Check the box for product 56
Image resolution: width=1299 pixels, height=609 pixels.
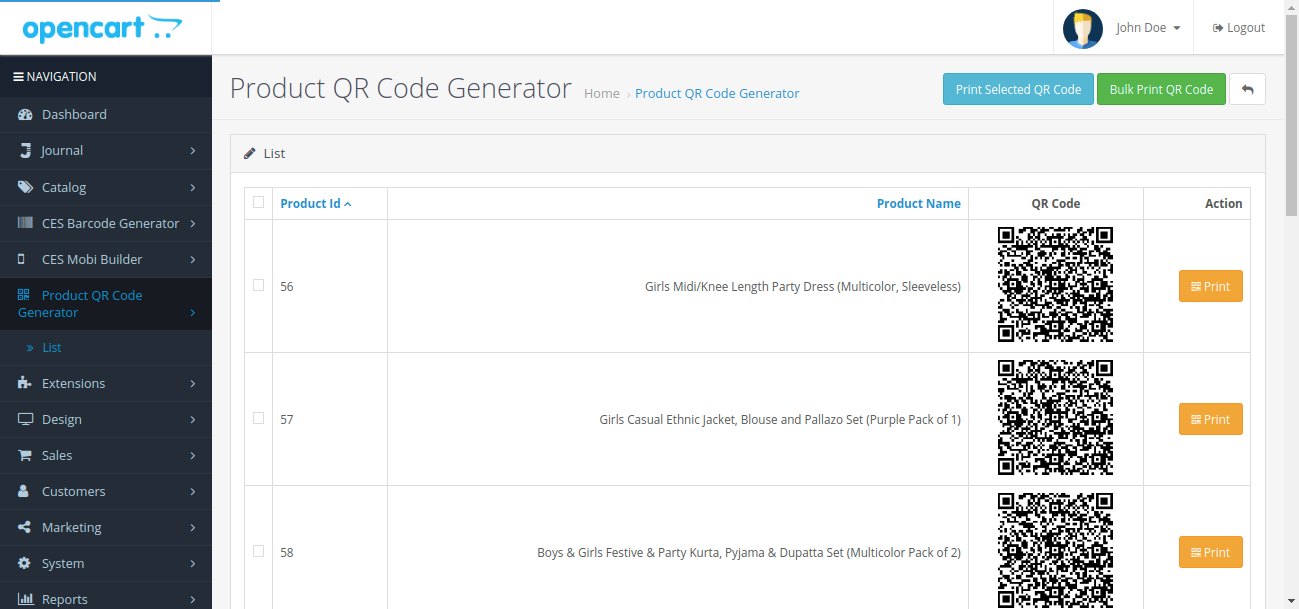pyautogui.click(x=259, y=285)
